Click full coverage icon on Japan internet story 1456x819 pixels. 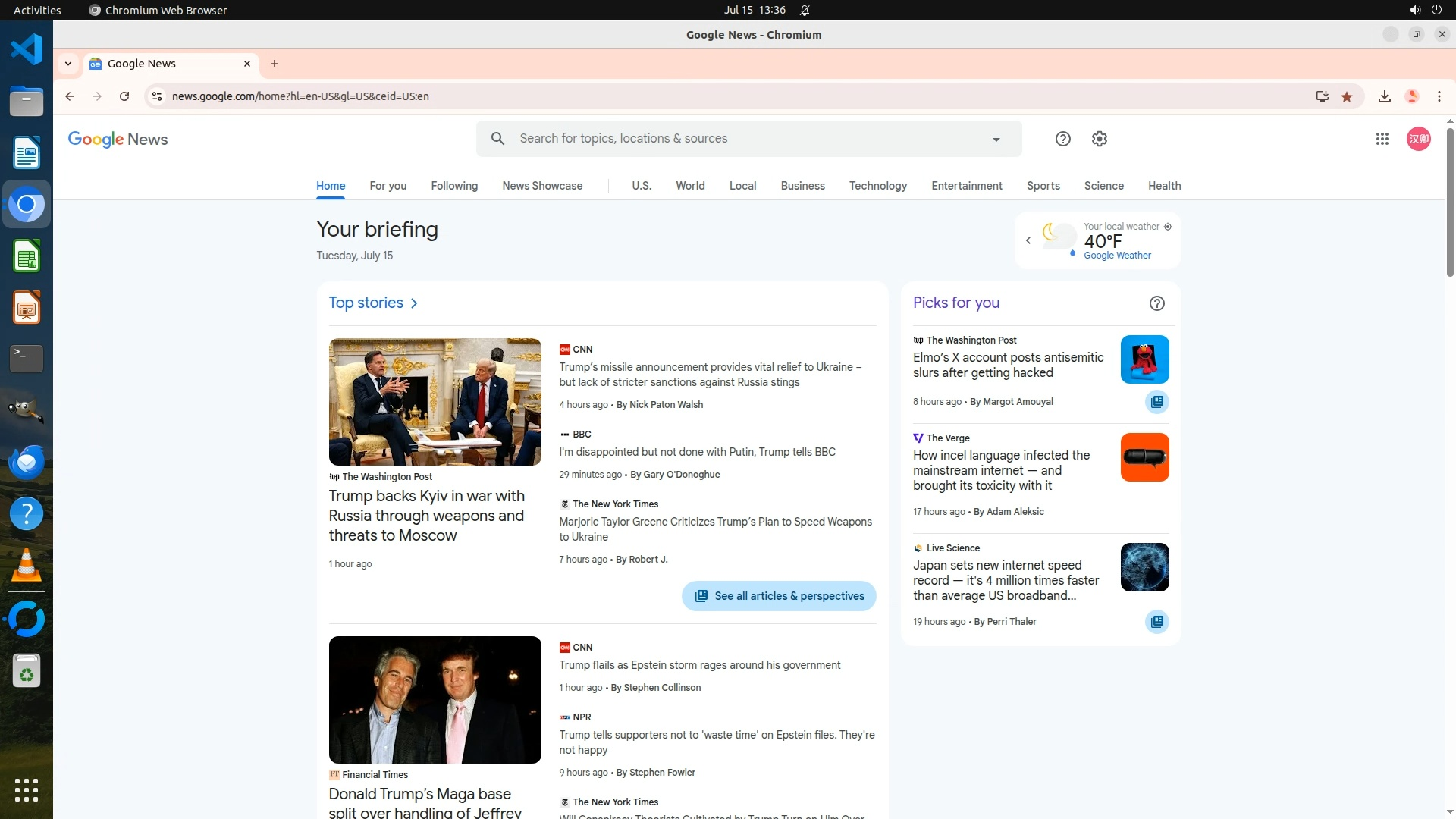pyautogui.click(x=1156, y=622)
